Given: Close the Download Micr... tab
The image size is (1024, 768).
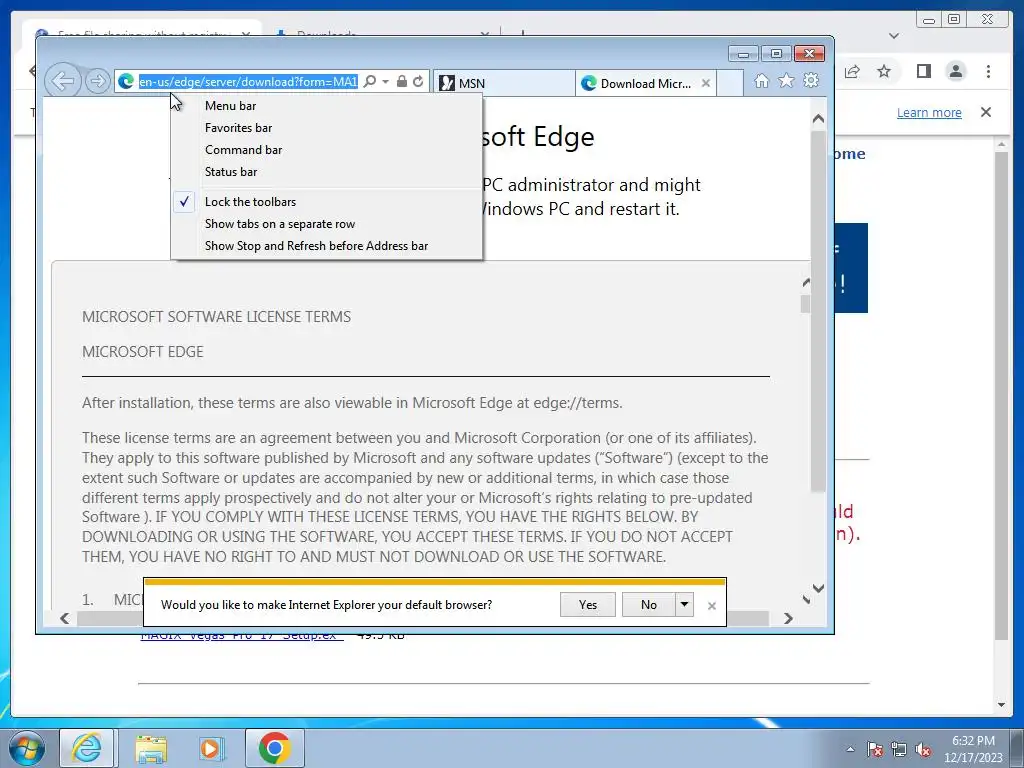Looking at the screenshot, I should pyautogui.click(x=706, y=83).
